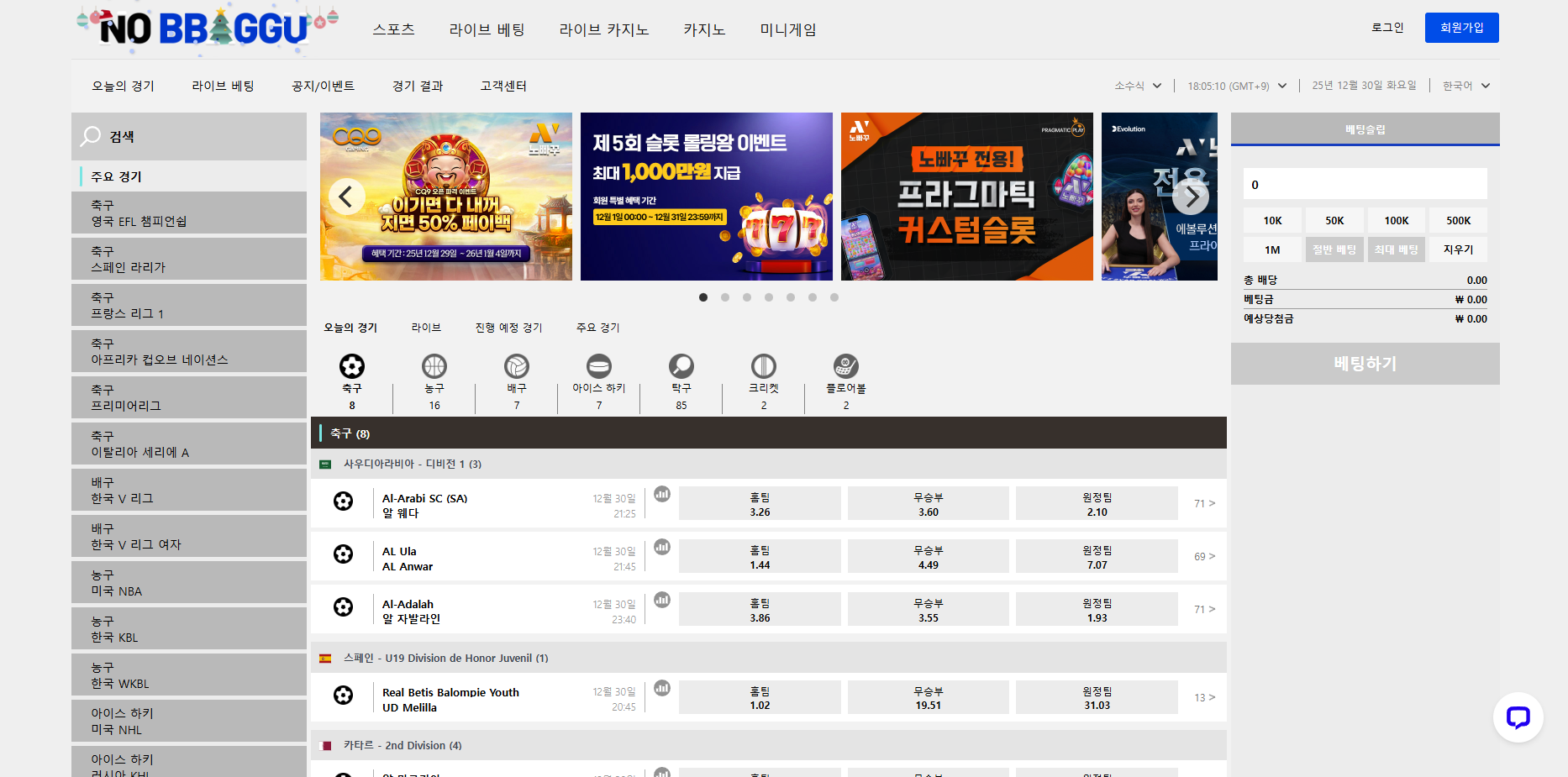The height and width of the screenshot is (777, 1568).
Task: Select the soccer (축구) sport icon
Action: click(x=351, y=367)
